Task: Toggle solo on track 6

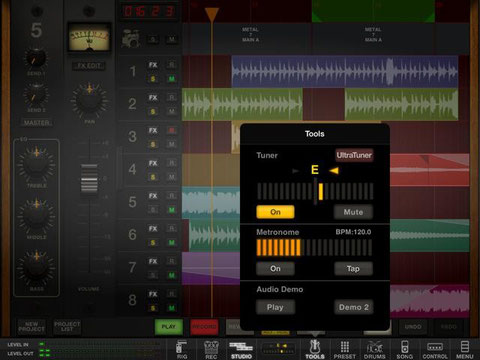Action: coord(153,243)
